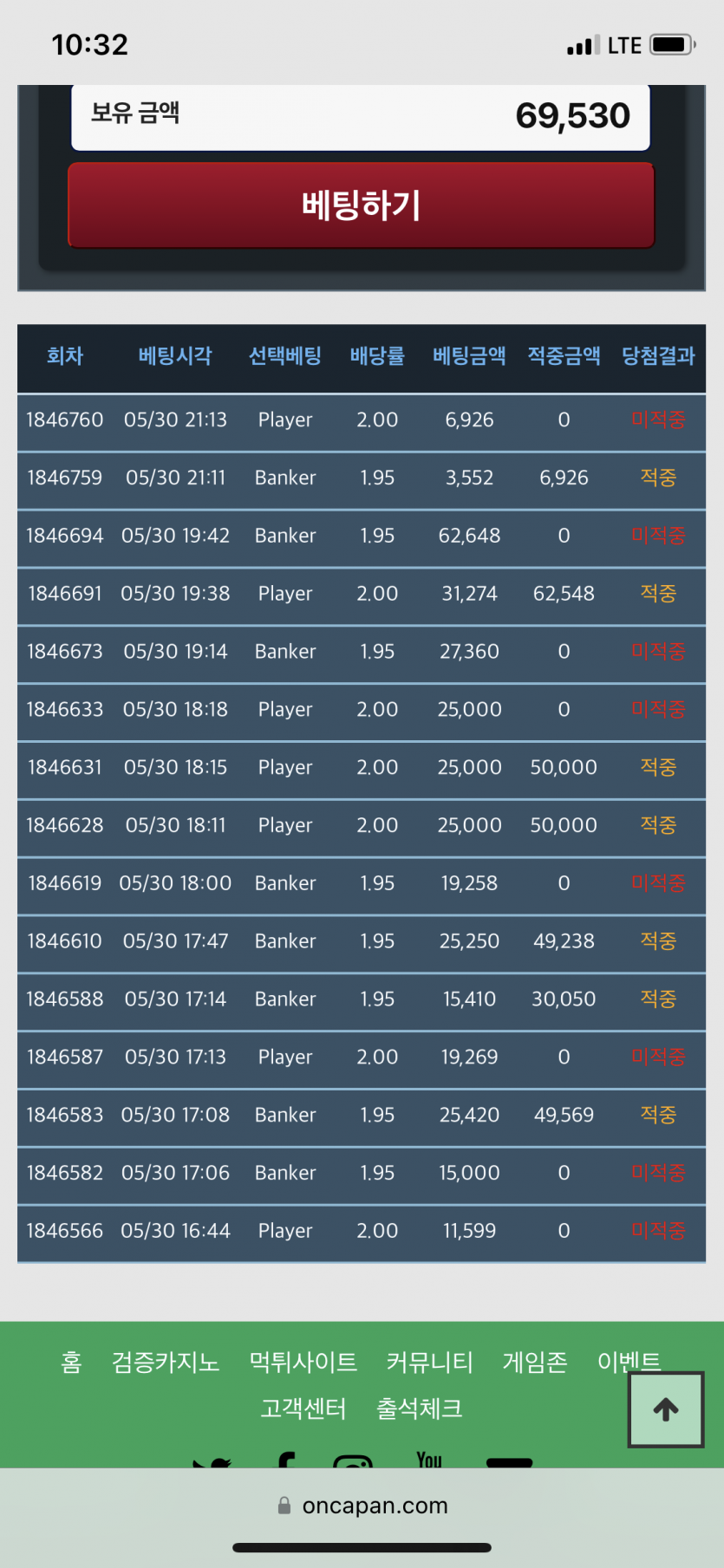Open the YouTube icon in footer

pos(429,1460)
